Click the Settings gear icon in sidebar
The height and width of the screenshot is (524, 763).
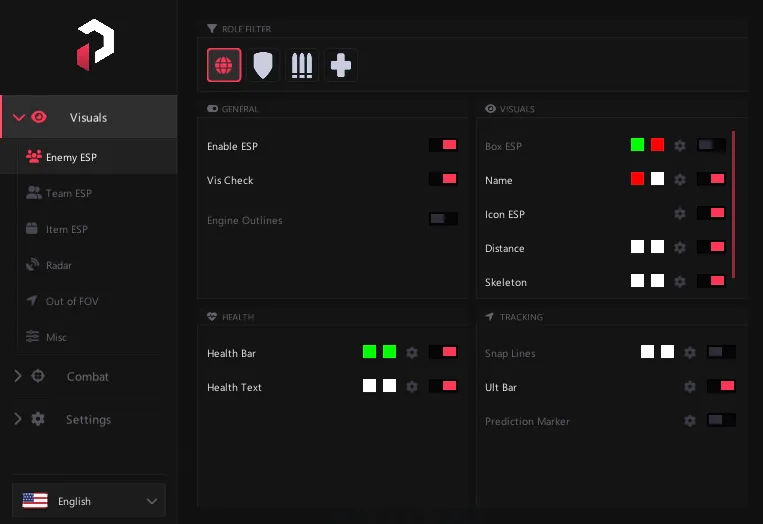click(x=38, y=419)
